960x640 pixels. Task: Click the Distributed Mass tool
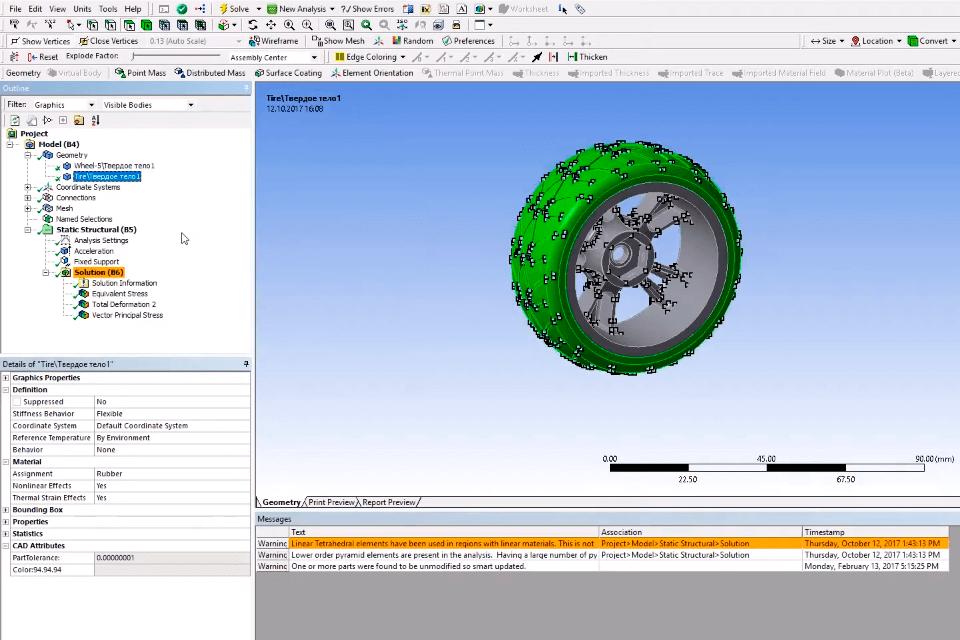(x=210, y=73)
